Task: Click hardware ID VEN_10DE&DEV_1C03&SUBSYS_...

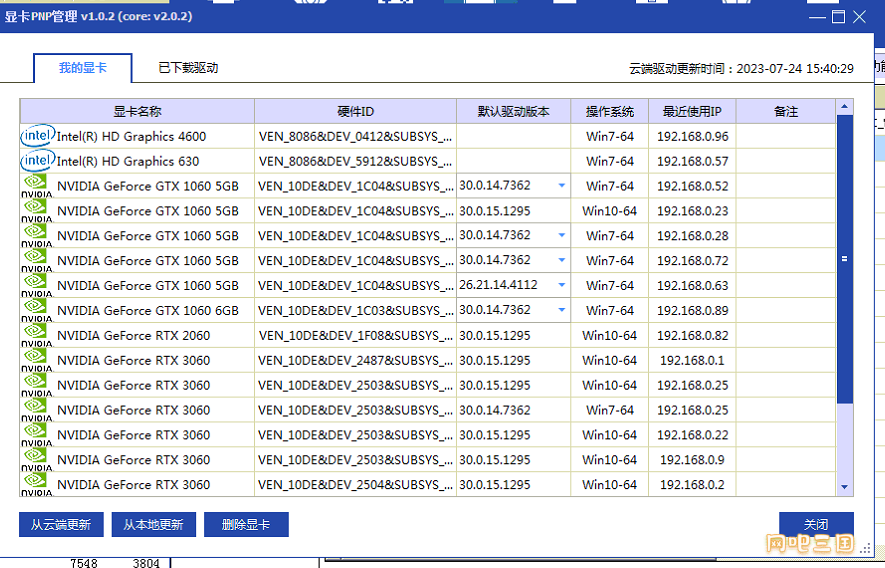Action: tap(355, 311)
